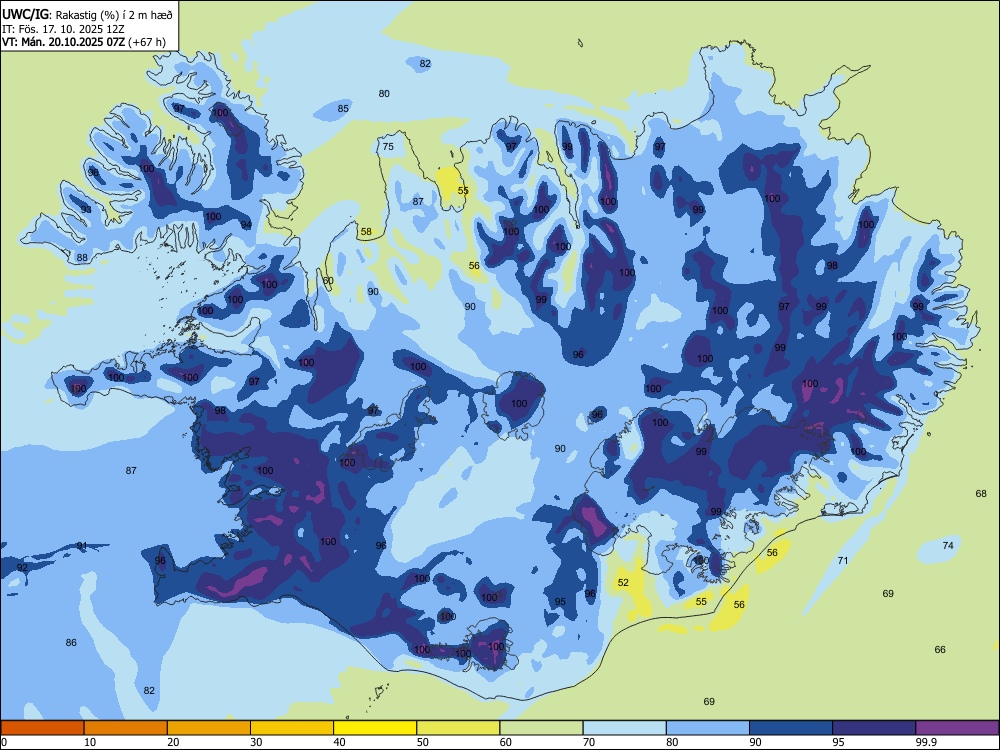Click the legend tick label '10'

tap(90, 742)
